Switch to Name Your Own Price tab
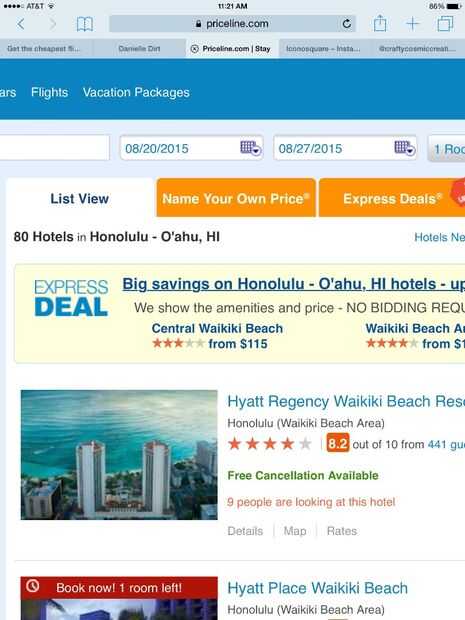The width and height of the screenshot is (465, 620). click(x=236, y=198)
